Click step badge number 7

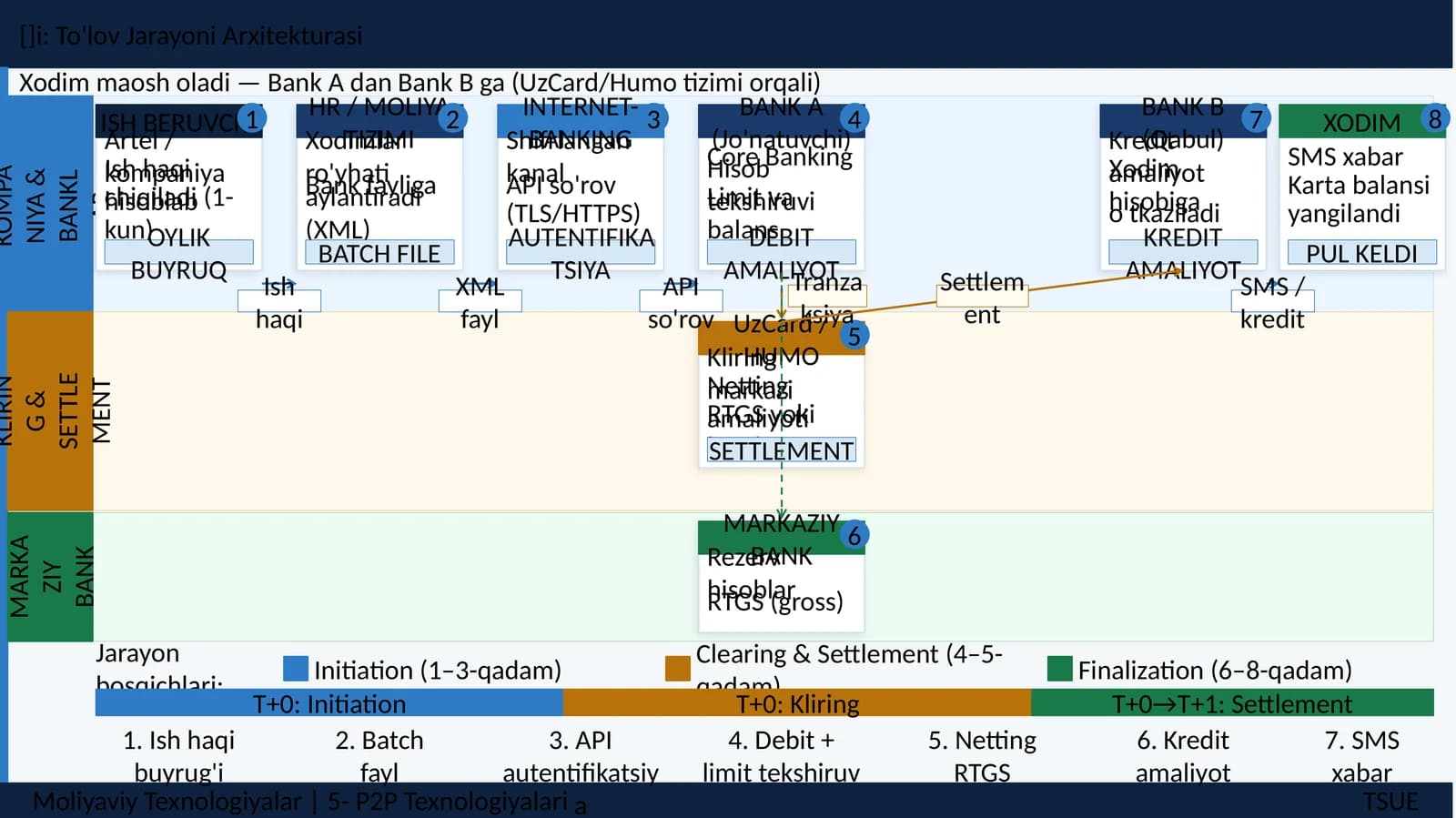(x=1256, y=119)
